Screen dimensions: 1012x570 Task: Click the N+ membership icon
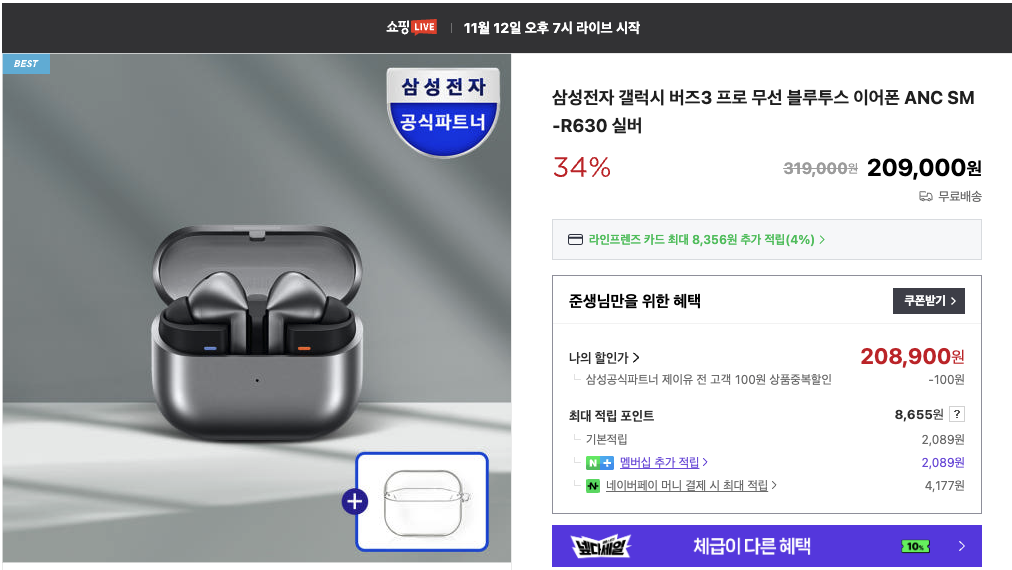pos(600,463)
